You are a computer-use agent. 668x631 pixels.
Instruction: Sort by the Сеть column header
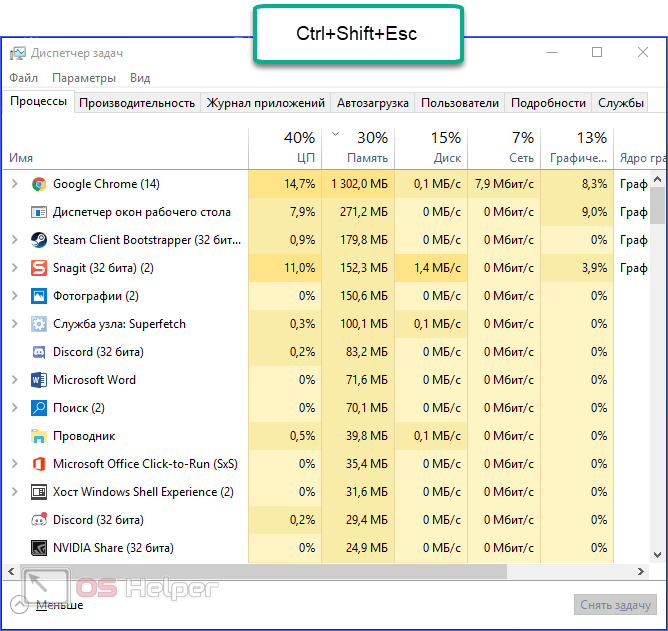click(504, 148)
